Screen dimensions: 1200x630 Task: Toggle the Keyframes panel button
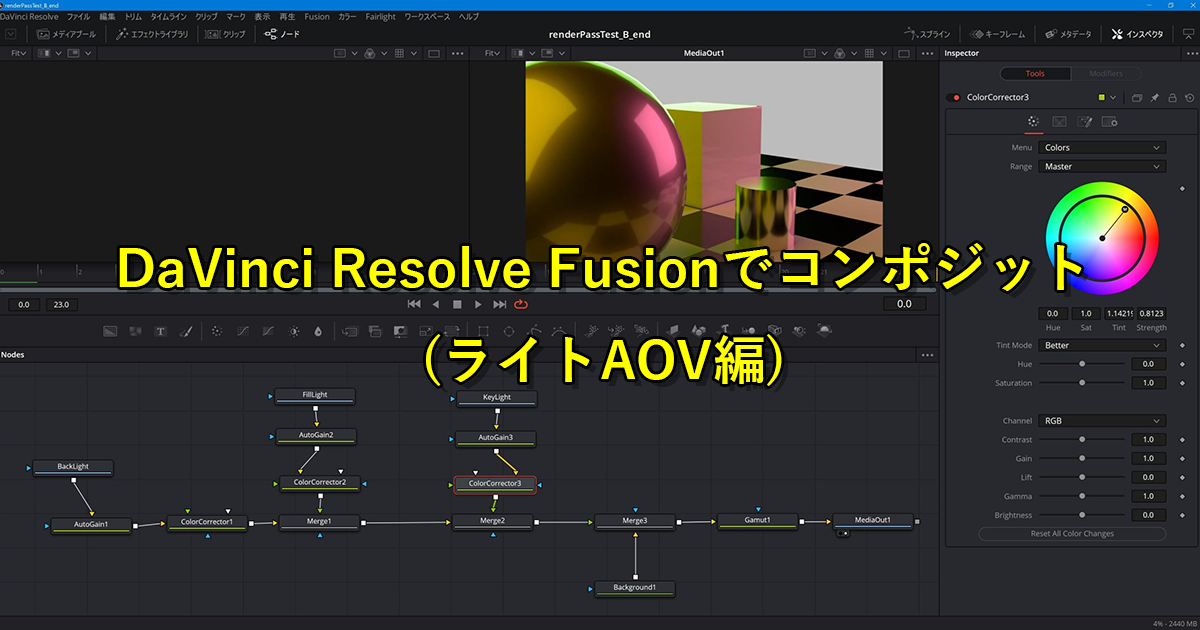[x=996, y=34]
